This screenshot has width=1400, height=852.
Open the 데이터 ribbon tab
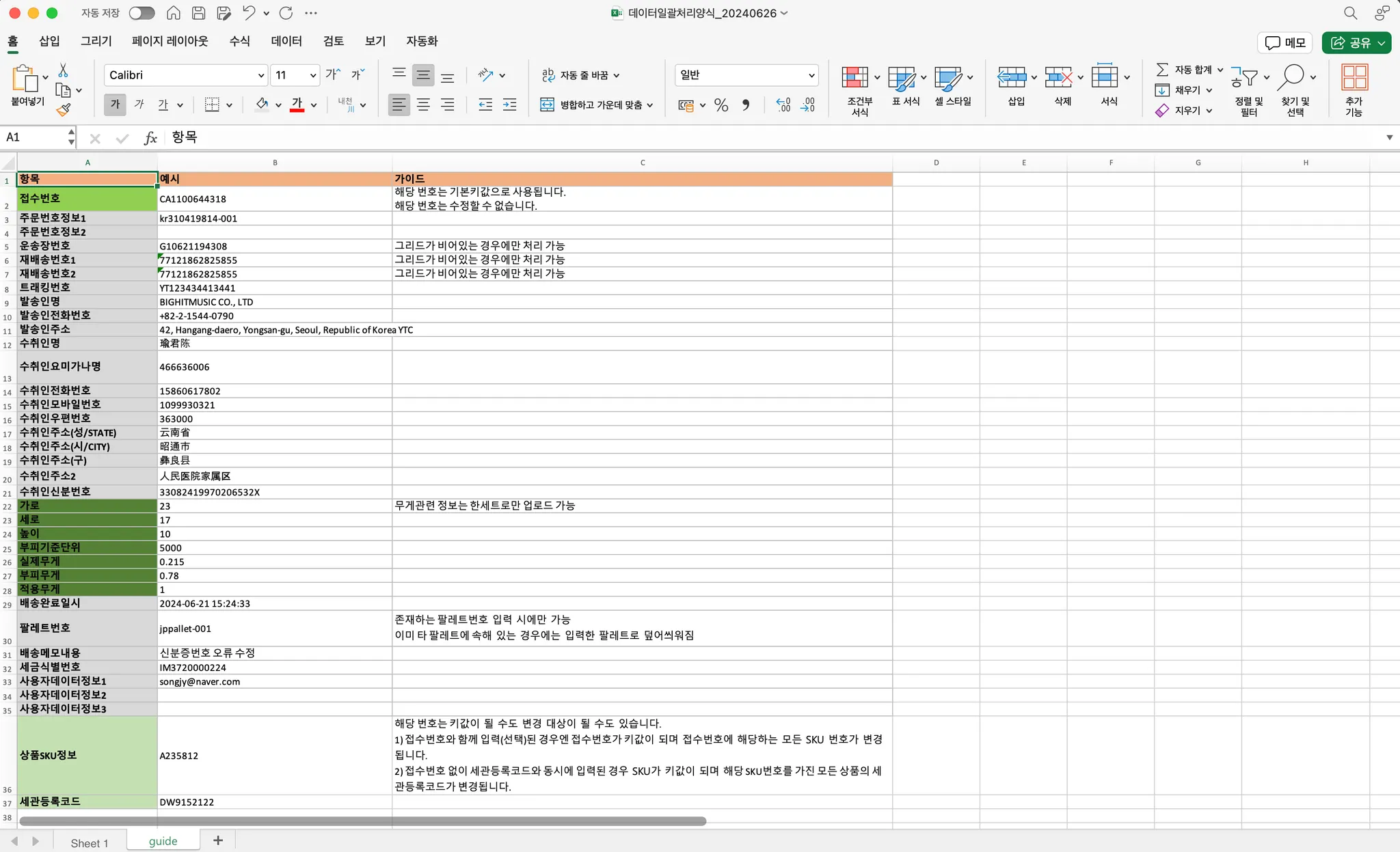pos(286,41)
